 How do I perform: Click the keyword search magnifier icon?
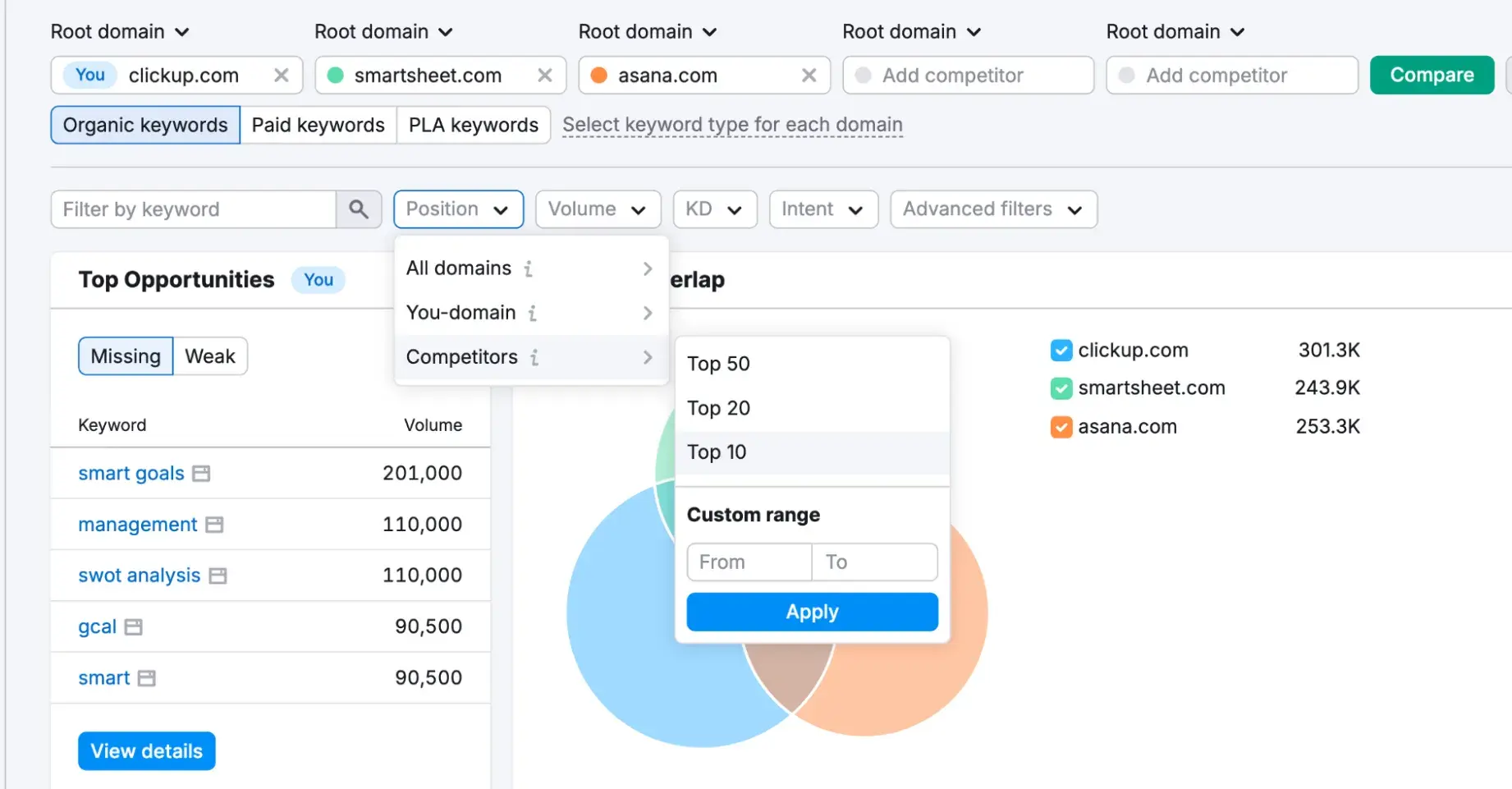358,209
